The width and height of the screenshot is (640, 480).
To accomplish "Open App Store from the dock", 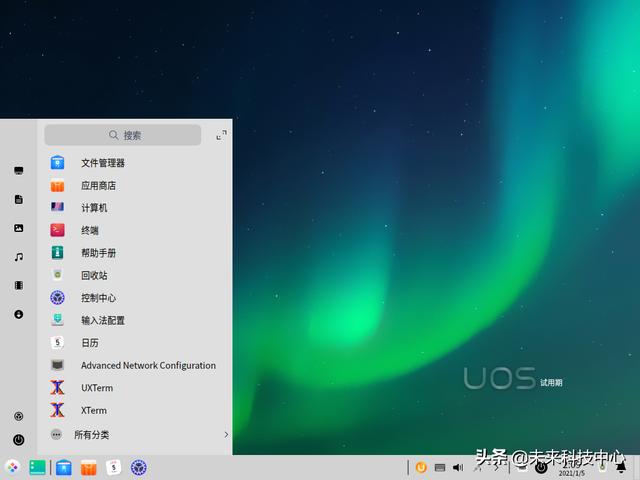I will 89,467.
